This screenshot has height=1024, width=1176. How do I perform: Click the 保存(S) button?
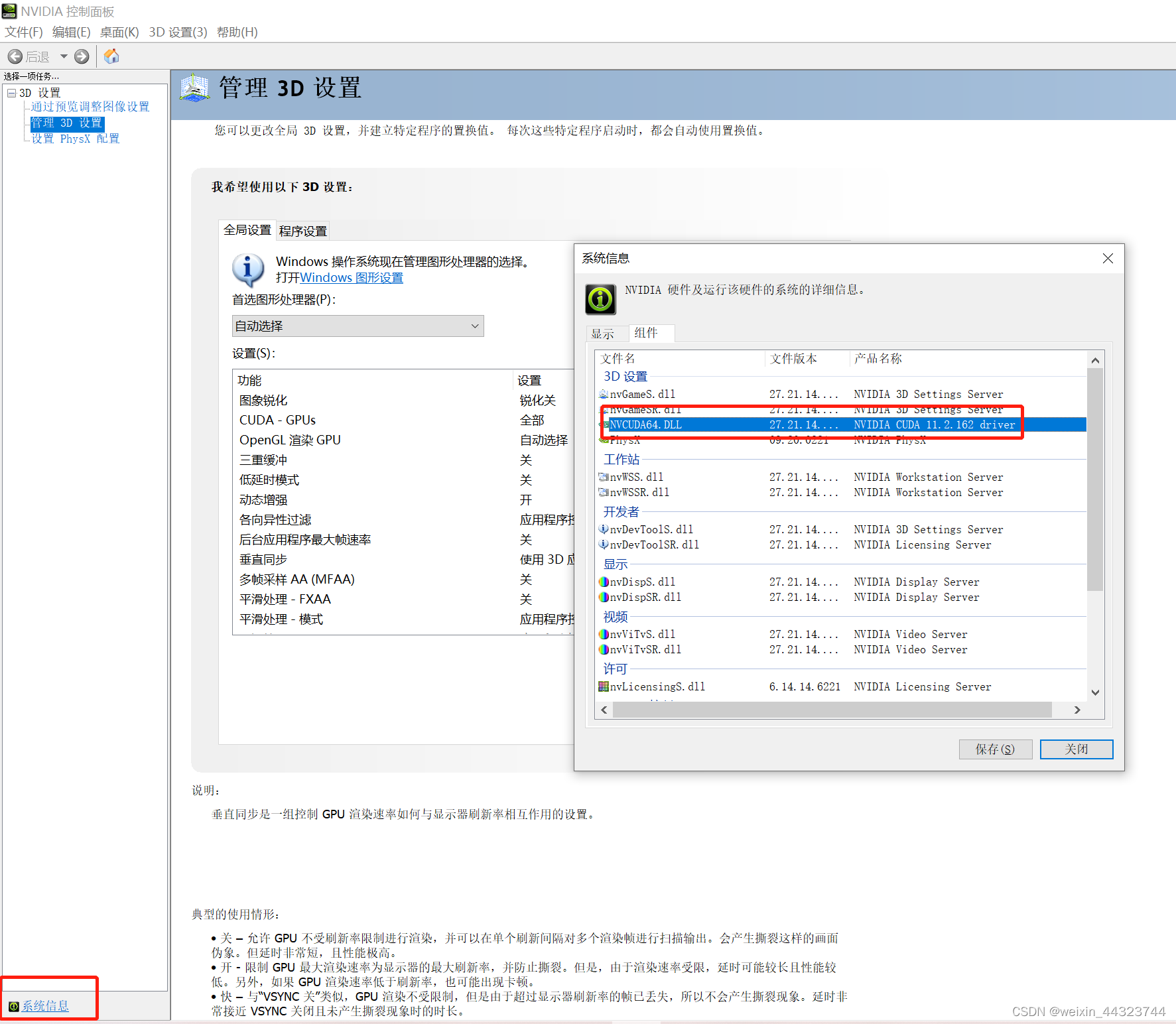[995, 749]
